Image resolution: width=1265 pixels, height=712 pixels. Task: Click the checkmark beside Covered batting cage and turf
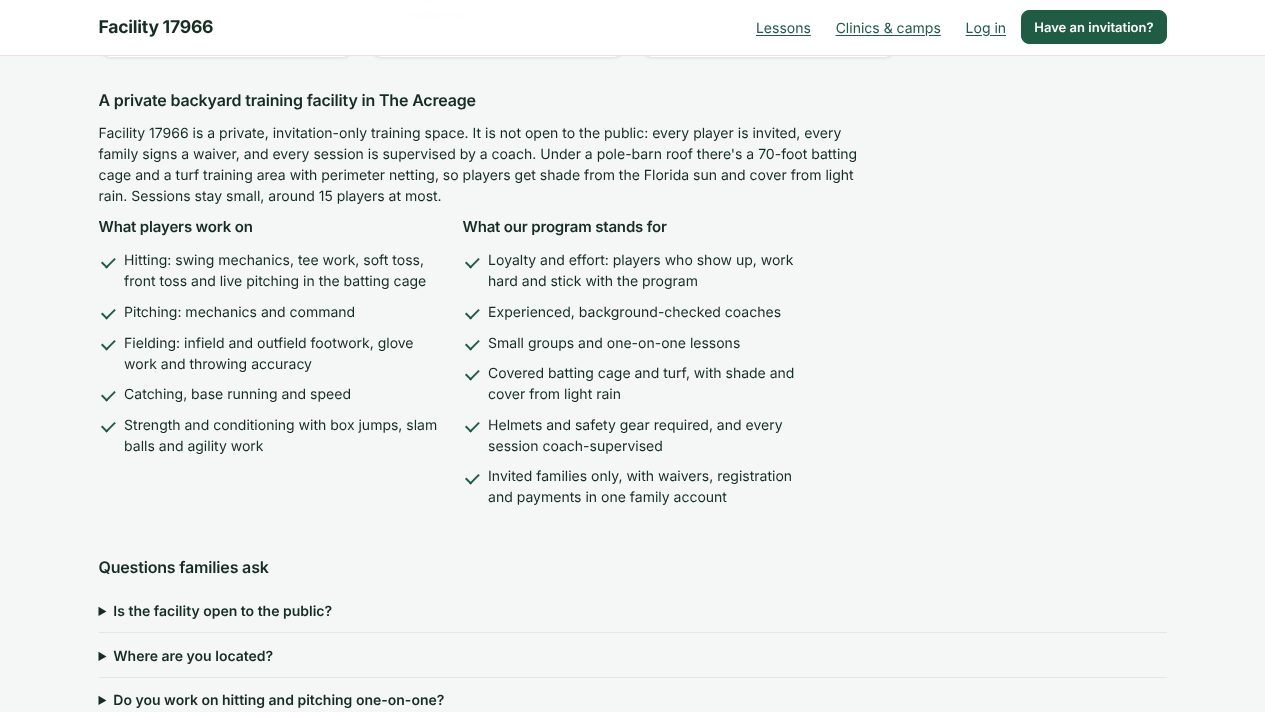tap(472, 375)
